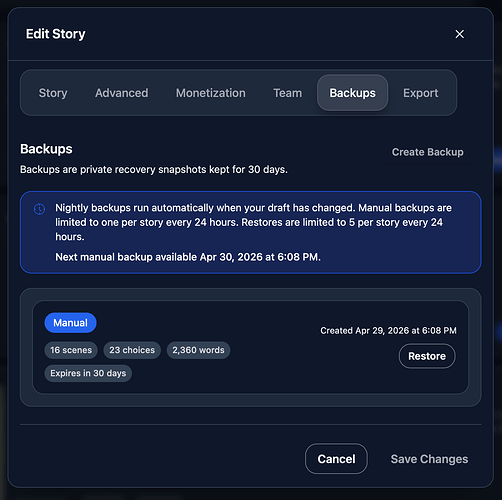Select the Backups tab
Image resolution: width=502 pixels, height=500 pixels.
pyautogui.click(x=352, y=93)
